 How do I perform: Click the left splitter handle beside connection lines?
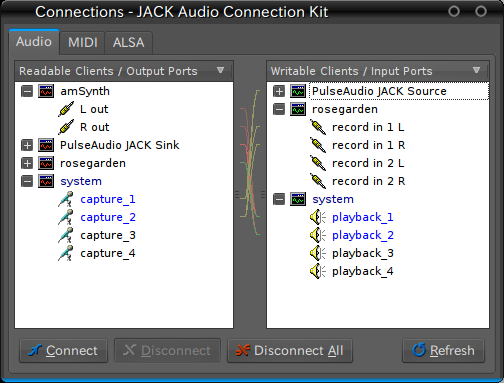[x=237, y=194]
